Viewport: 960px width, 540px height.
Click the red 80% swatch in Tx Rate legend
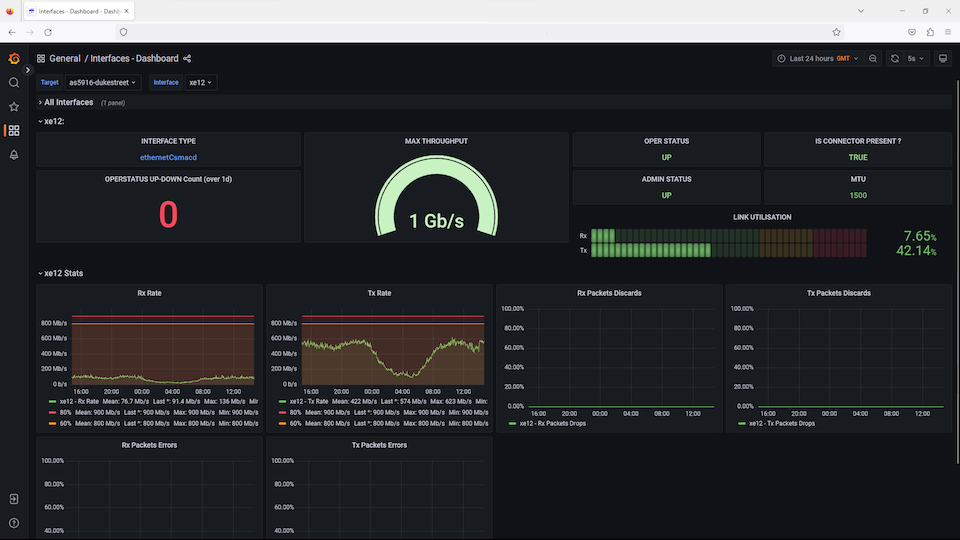tap(282, 413)
